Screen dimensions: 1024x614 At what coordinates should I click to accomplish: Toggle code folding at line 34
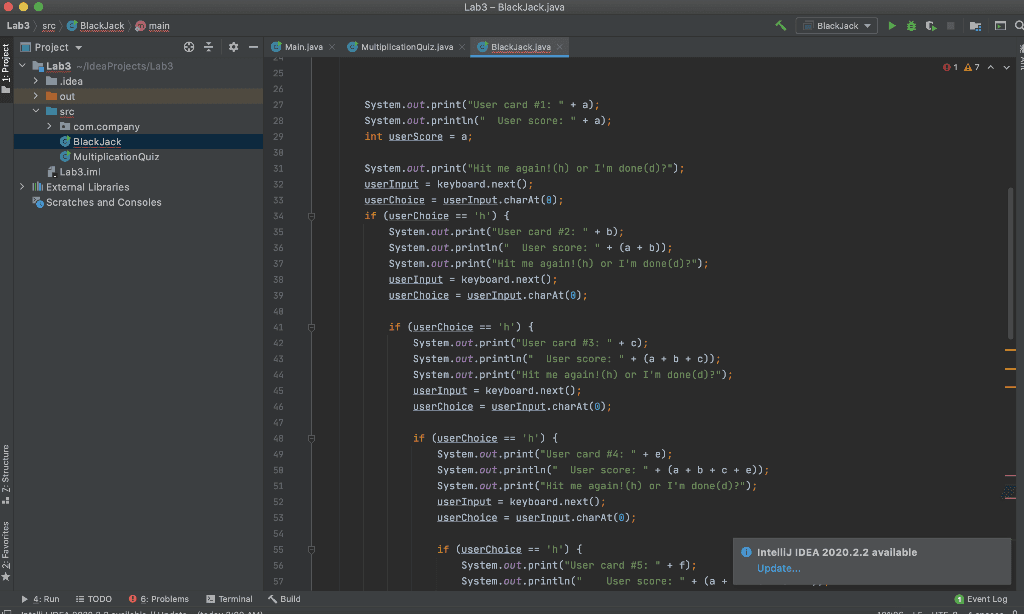coord(312,216)
